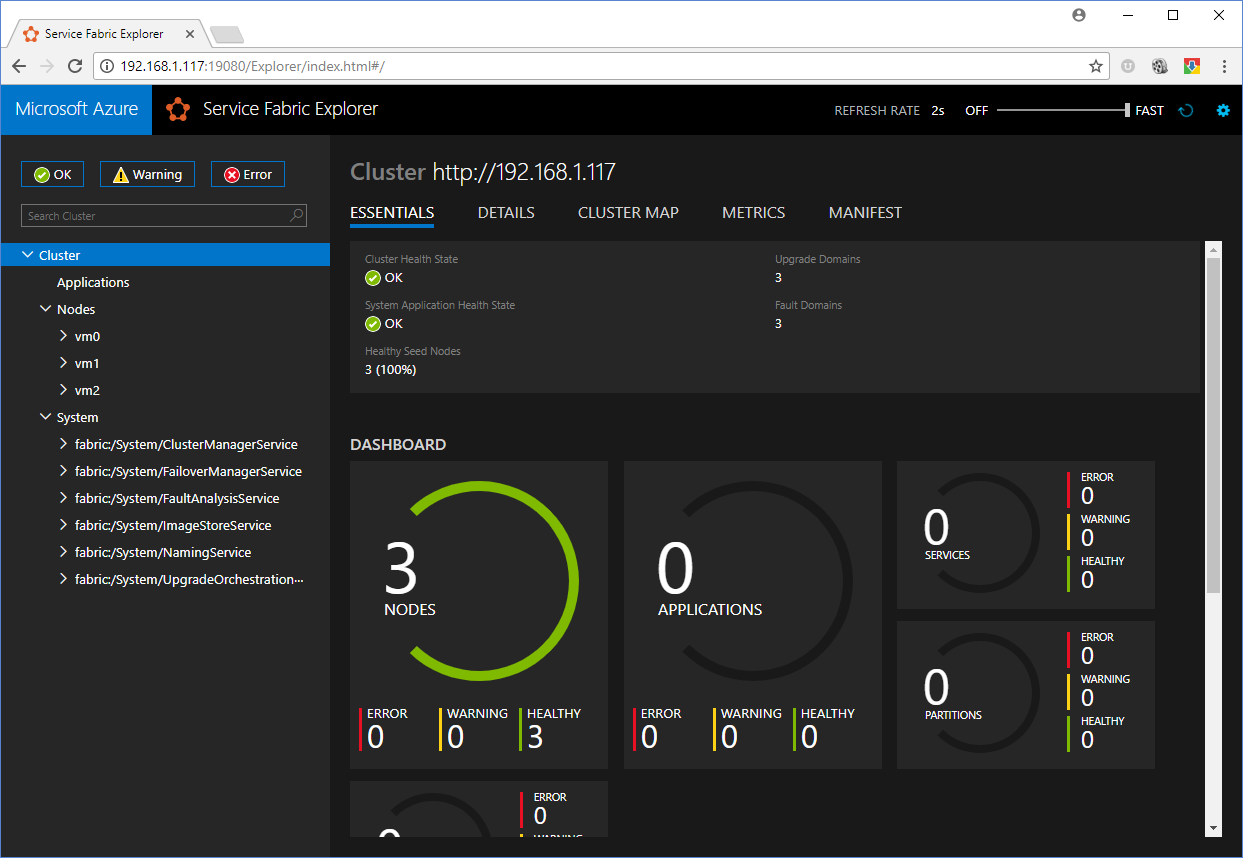This screenshot has width=1243, height=858.
Task: Select Applications in the tree
Action: point(93,282)
